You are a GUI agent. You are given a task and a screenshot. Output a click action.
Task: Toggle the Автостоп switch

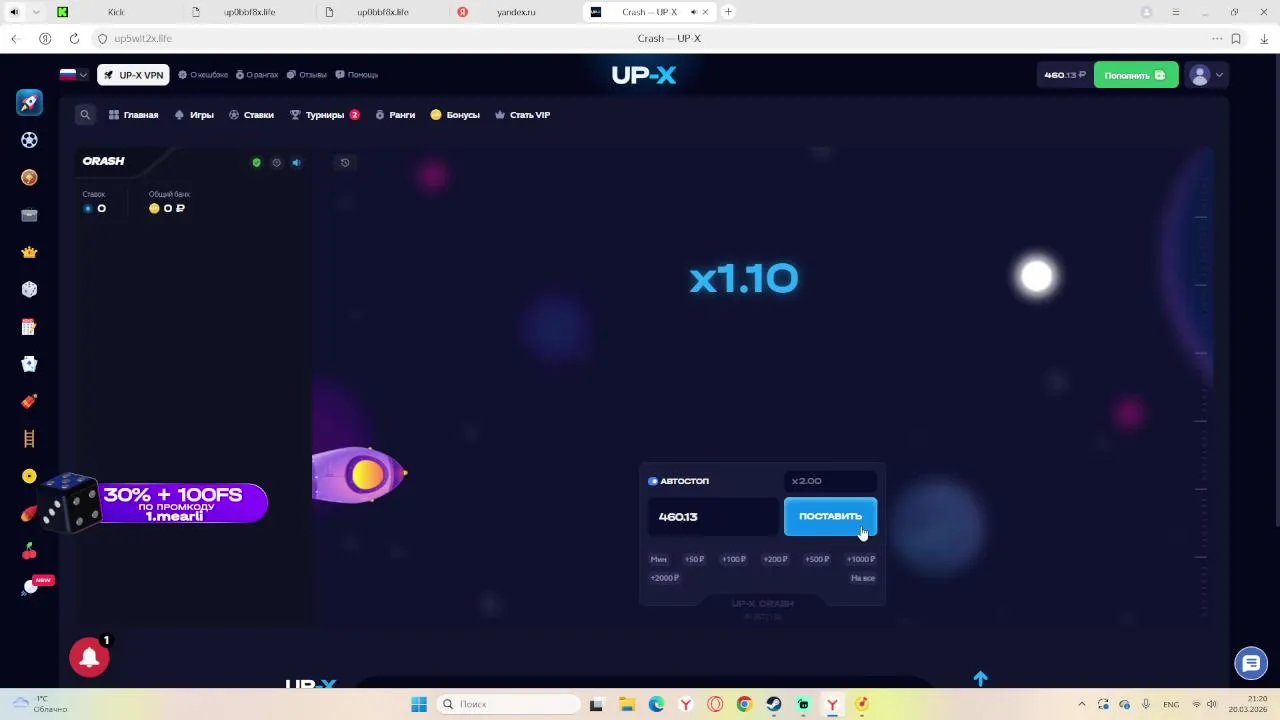click(653, 481)
